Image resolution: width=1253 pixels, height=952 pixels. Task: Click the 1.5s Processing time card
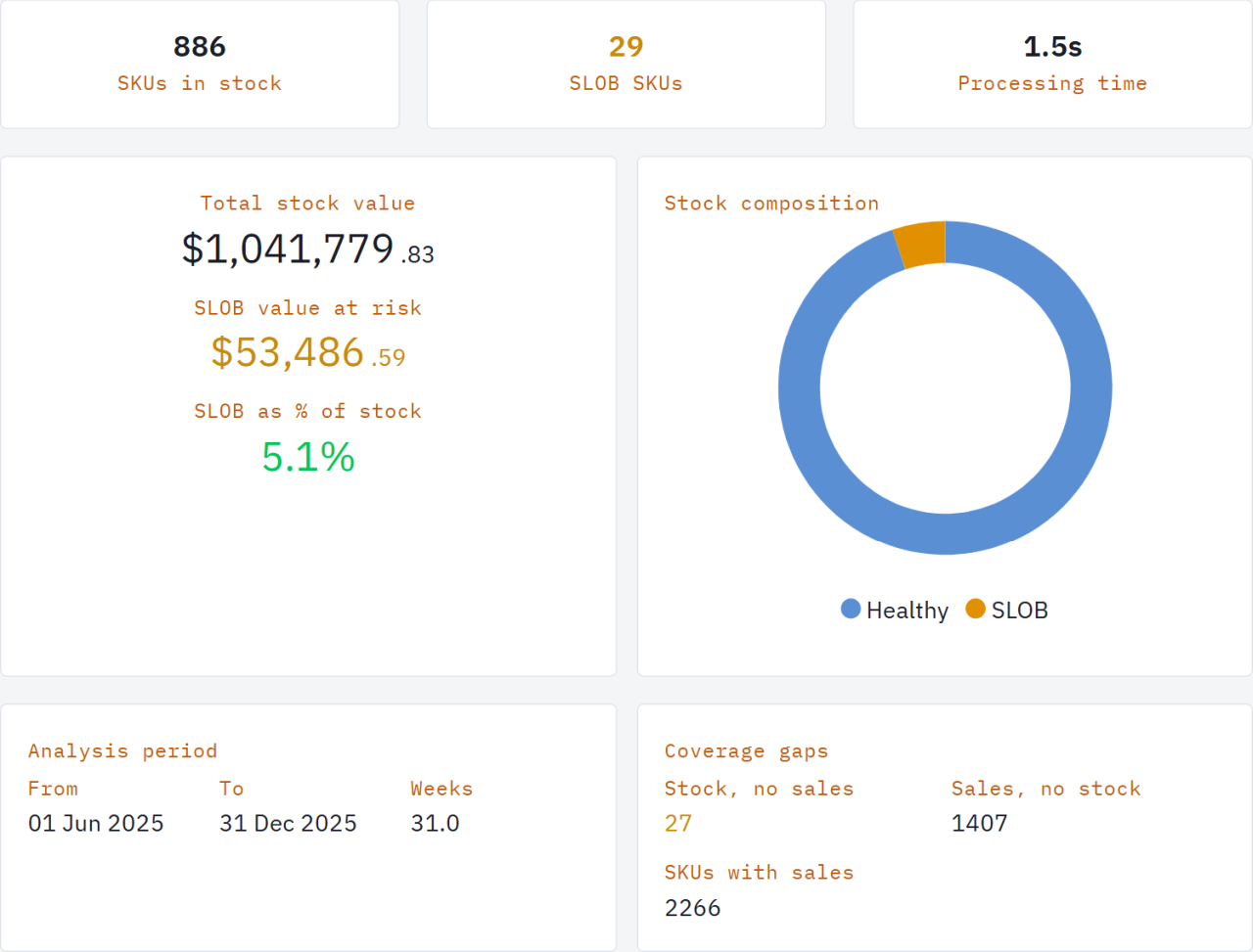coord(1052,64)
